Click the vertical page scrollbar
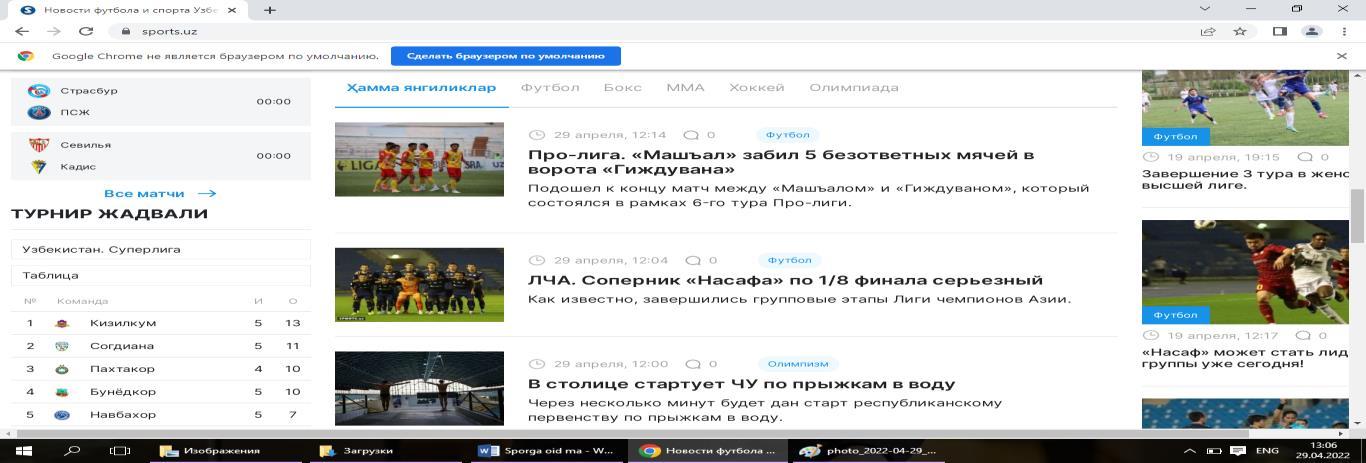Screen dimensions: 1366x463 click(x=1357, y=215)
